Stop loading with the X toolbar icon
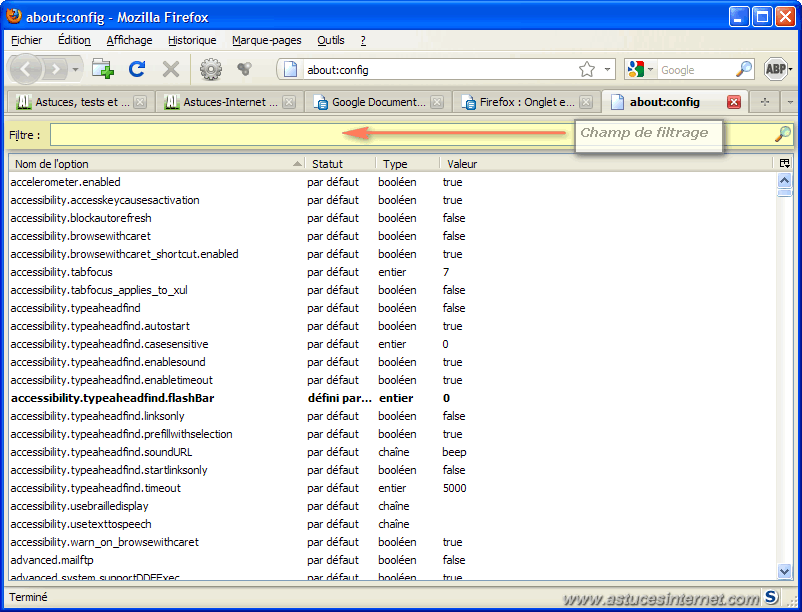The width and height of the screenshot is (802, 612). pyautogui.click(x=171, y=69)
